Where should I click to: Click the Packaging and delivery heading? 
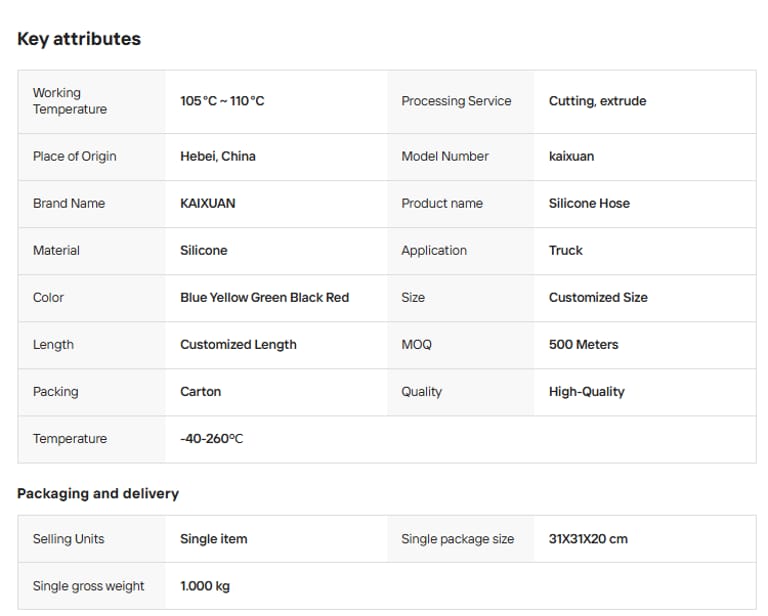pos(98,493)
